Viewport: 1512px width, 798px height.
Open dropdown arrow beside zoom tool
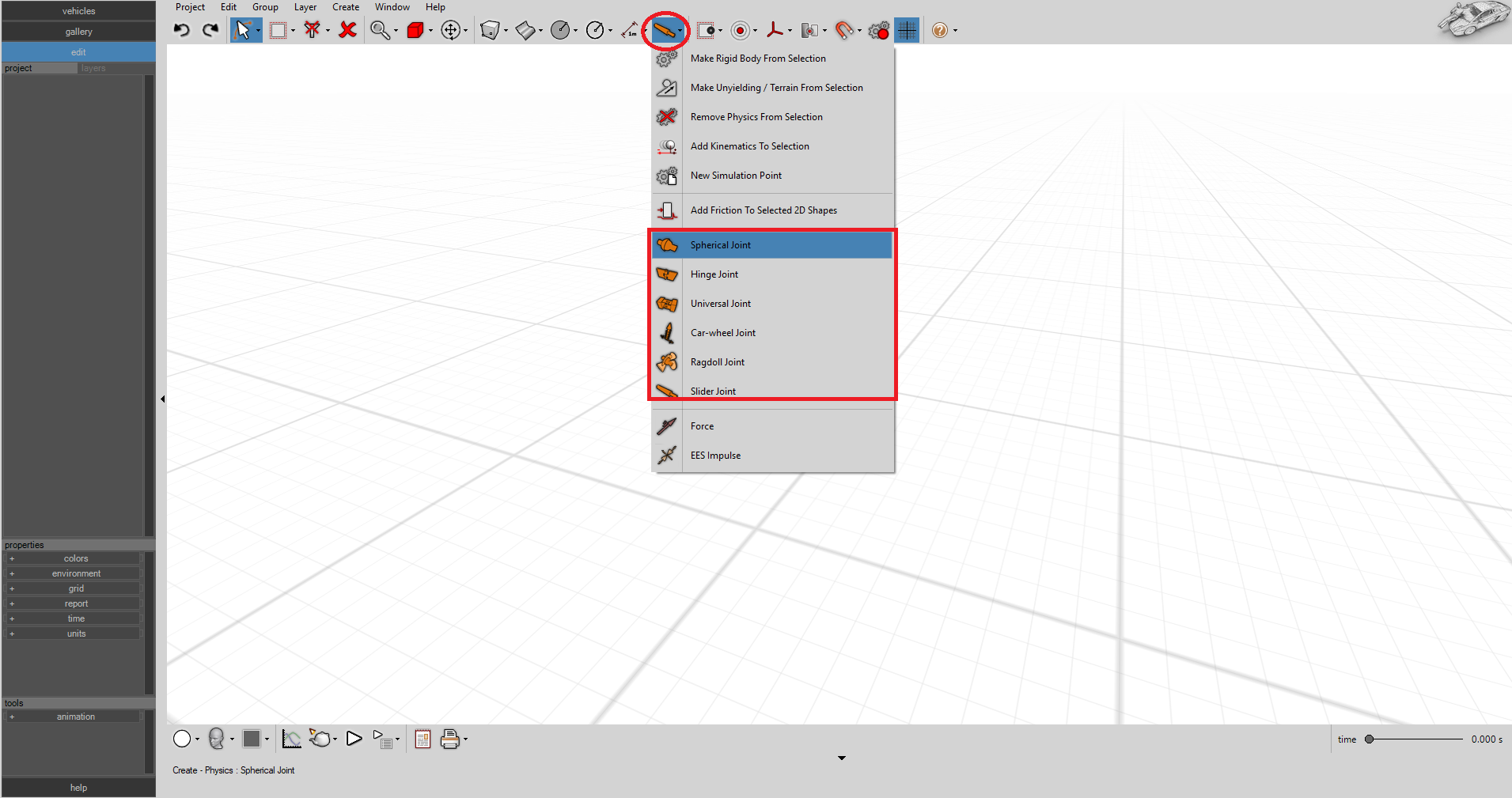tap(396, 31)
